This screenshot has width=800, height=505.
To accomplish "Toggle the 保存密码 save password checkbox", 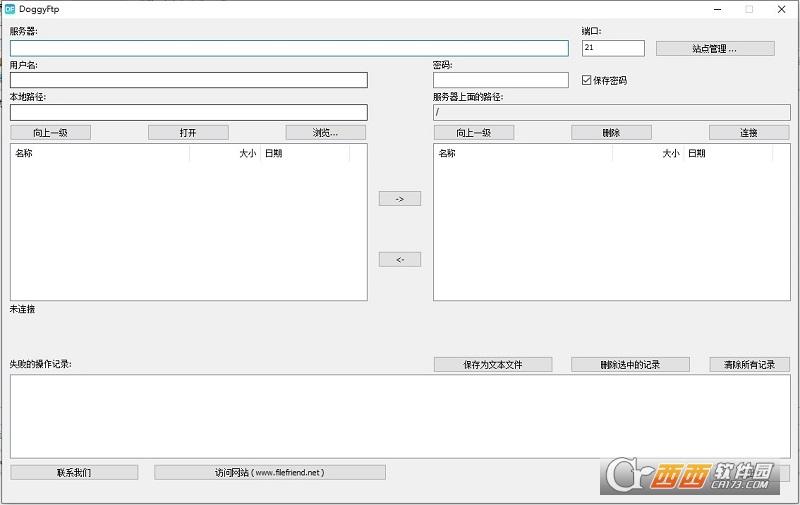I will (587, 80).
